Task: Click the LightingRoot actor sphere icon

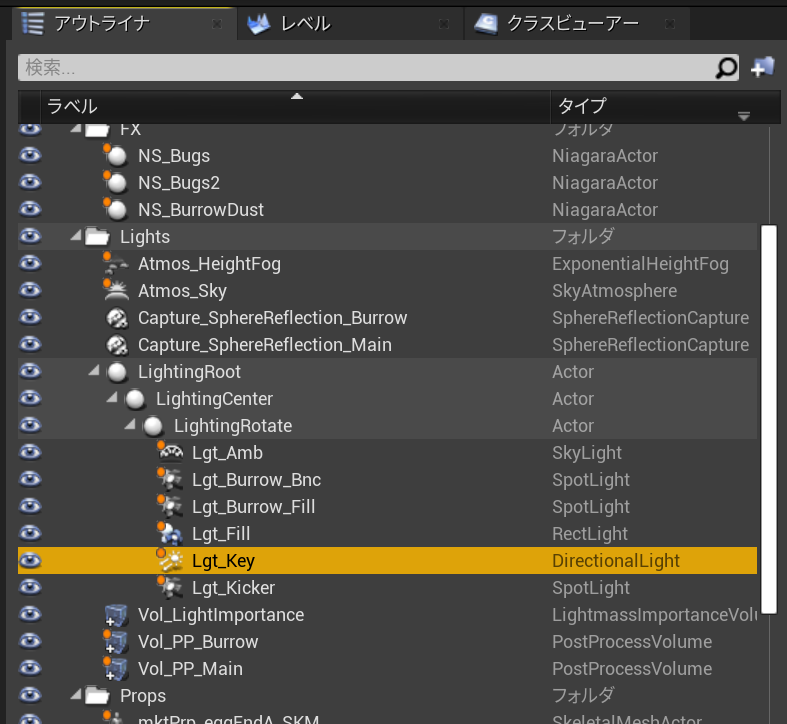Action: 117,372
